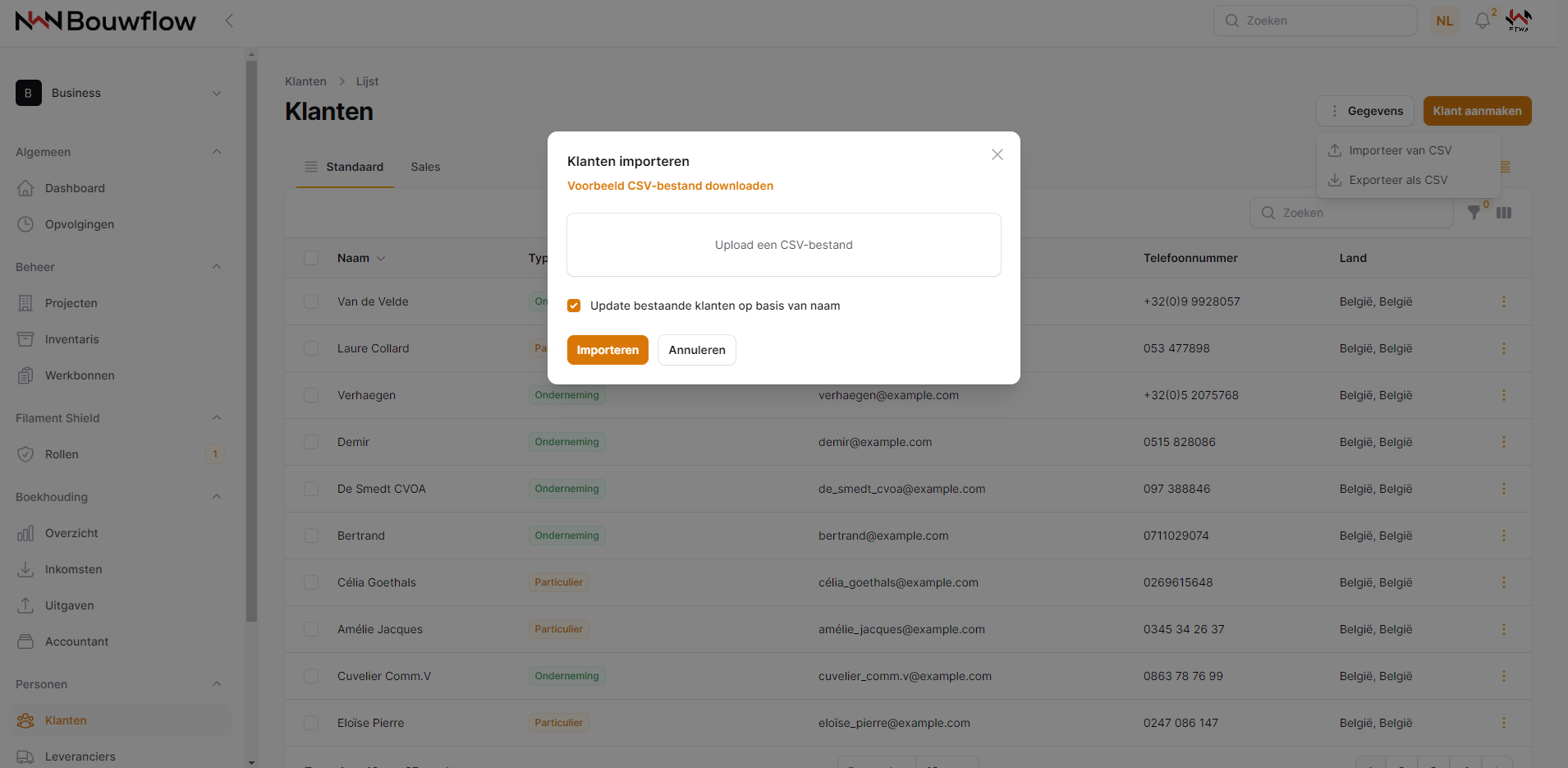
Task: Download the voorbeeld CSV-bestand
Action: tap(670, 186)
